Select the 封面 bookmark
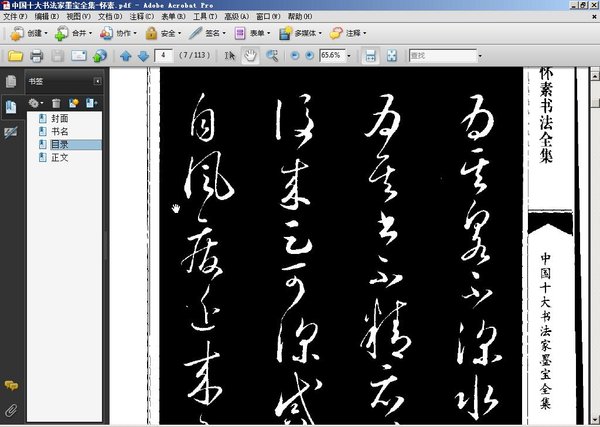This screenshot has height=427, width=600. point(59,119)
